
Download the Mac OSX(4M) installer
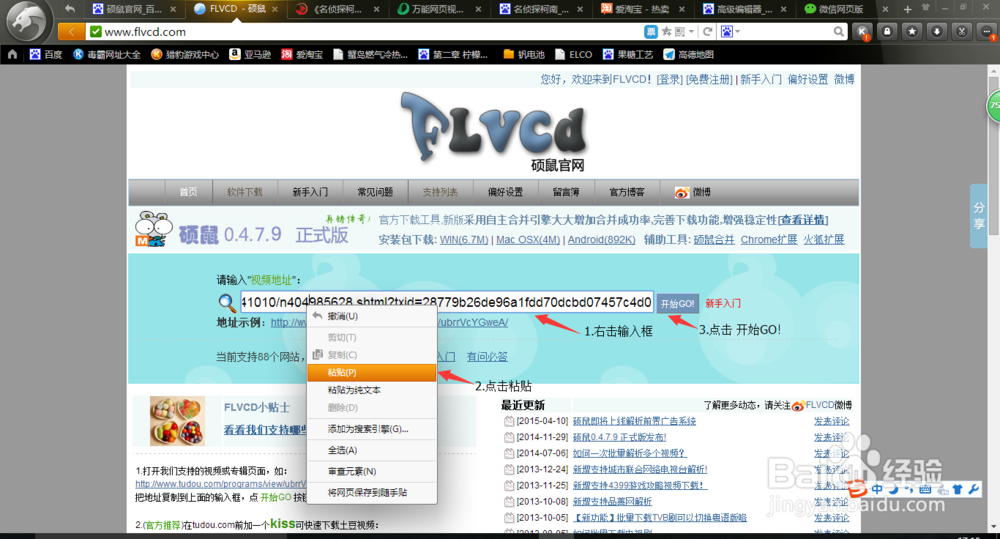coord(528,240)
